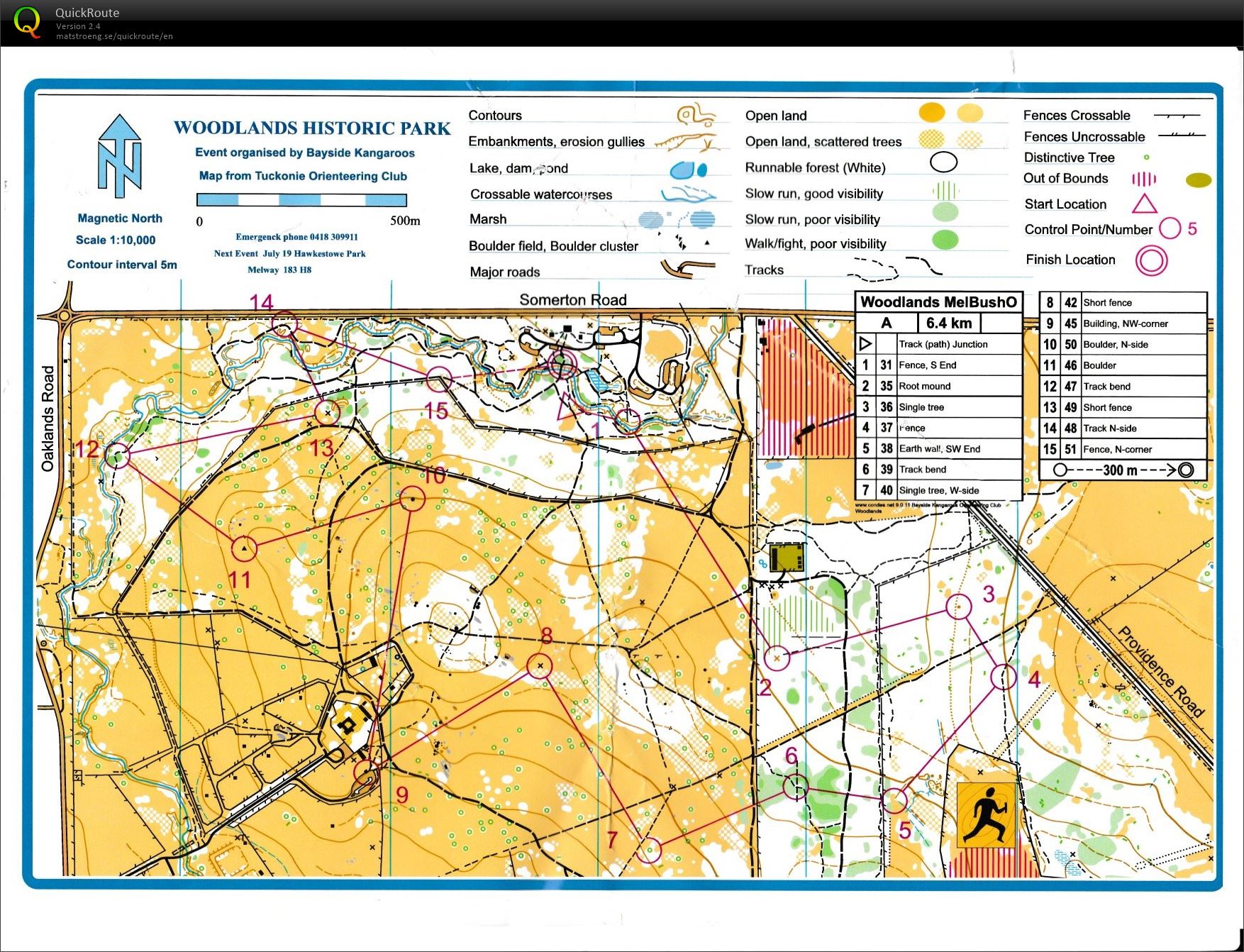Viewport: 1244px width, 952px height.
Task: Click the Woodlands Historic Park title
Action: tap(312, 128)
